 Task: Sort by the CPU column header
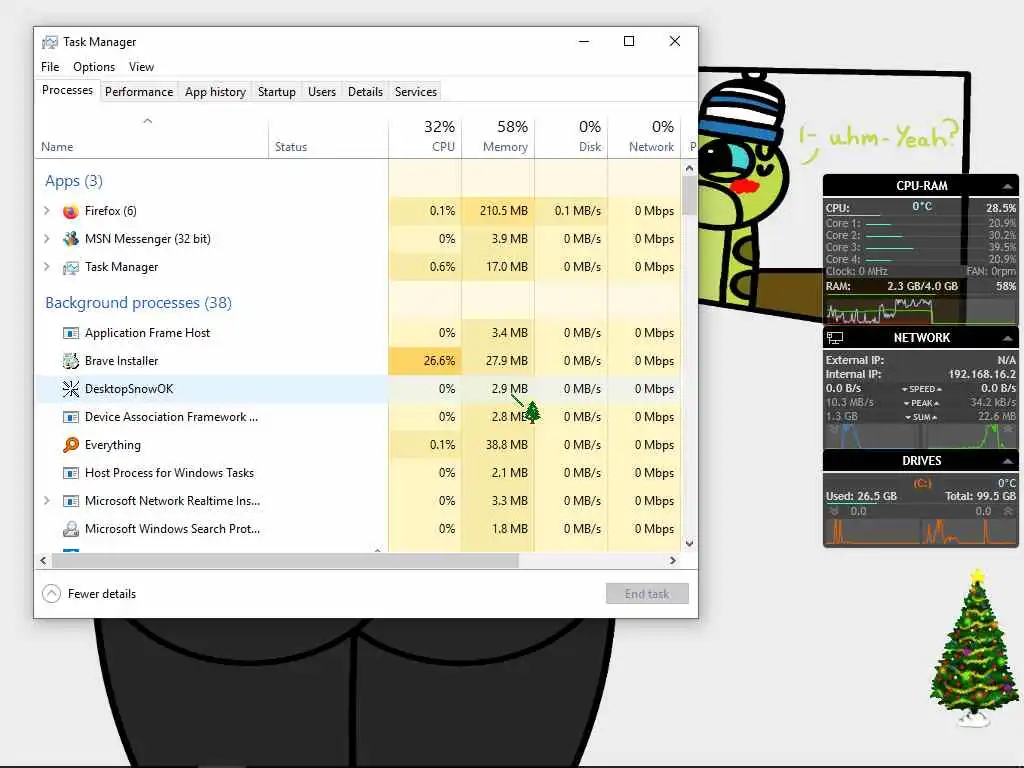(425, 136)
